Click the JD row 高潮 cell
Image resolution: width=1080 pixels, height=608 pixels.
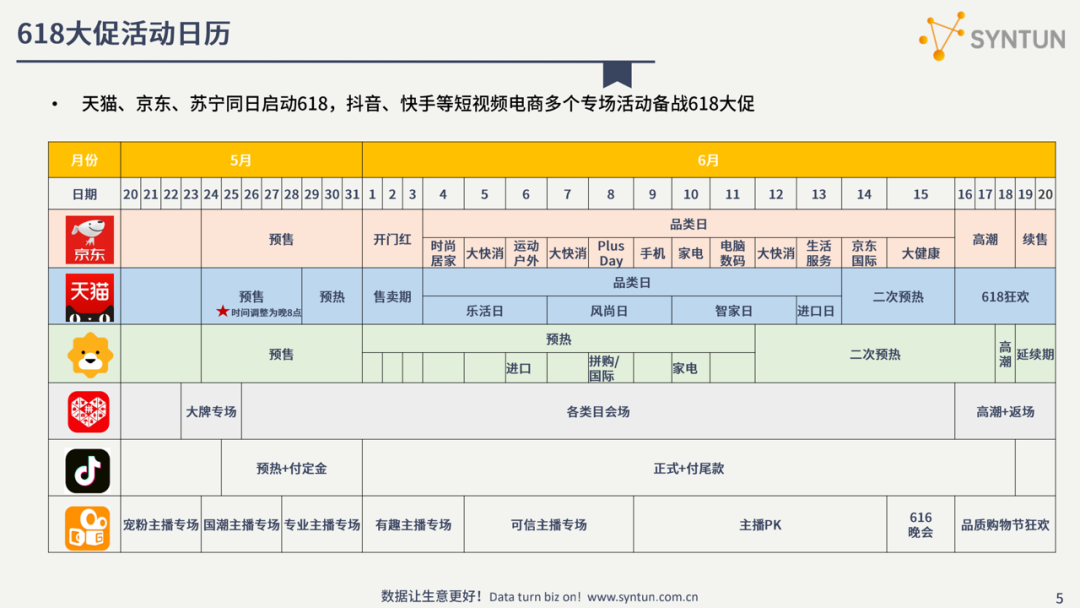click(985, 239)
